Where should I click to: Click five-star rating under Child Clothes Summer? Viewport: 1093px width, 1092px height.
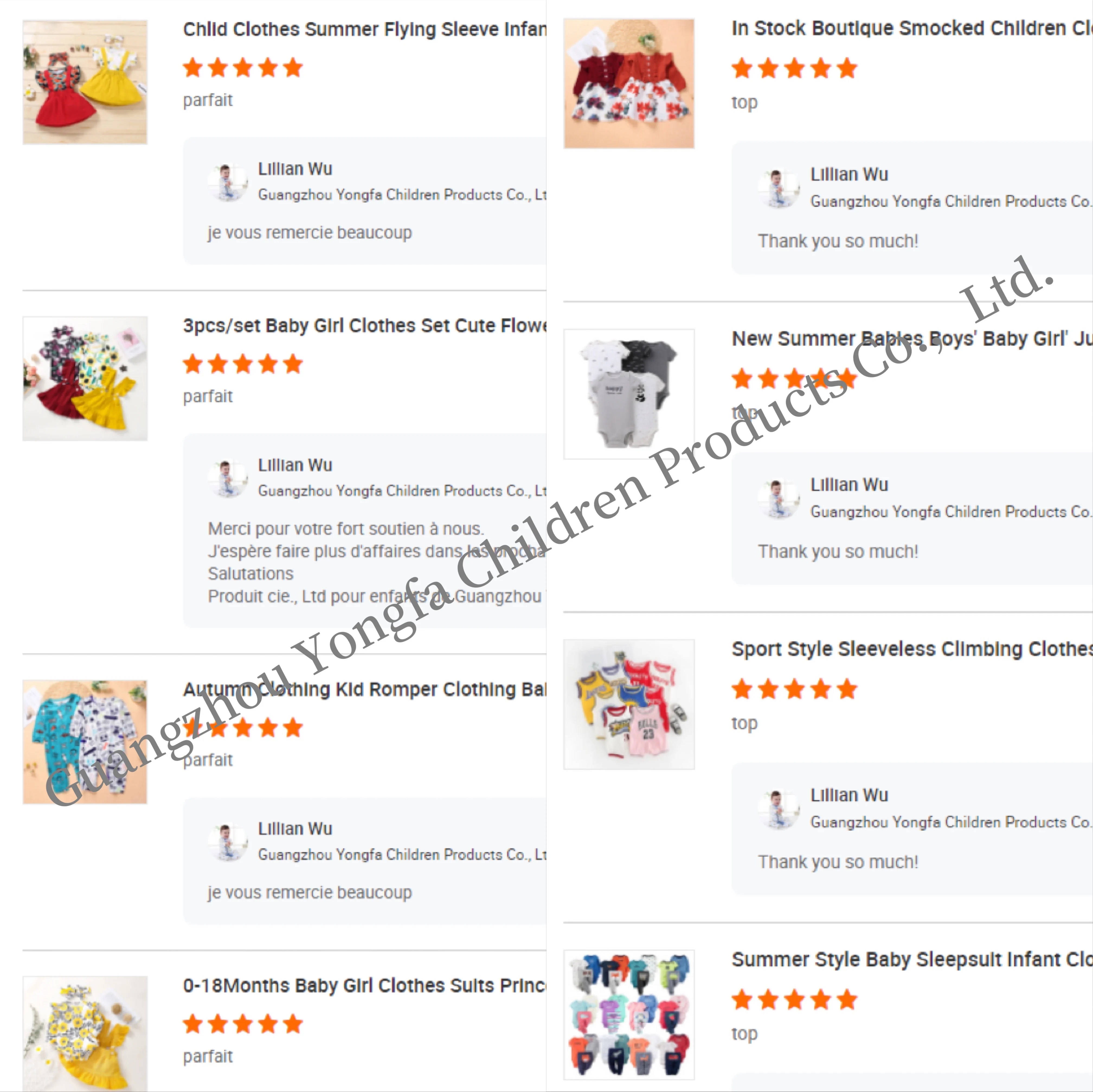click(x=243, y=68)
